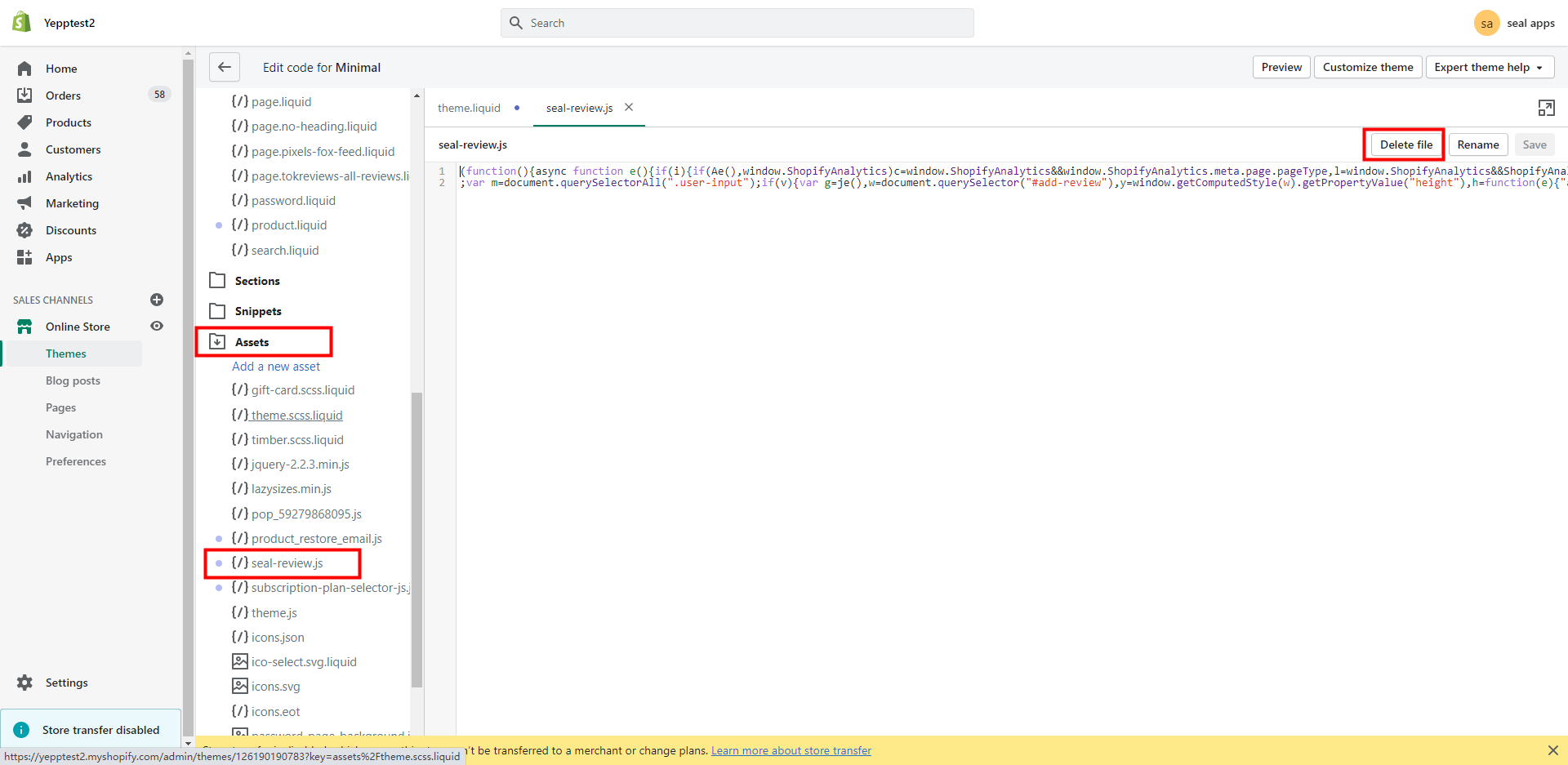Click the Preview button

(1281, 67)
